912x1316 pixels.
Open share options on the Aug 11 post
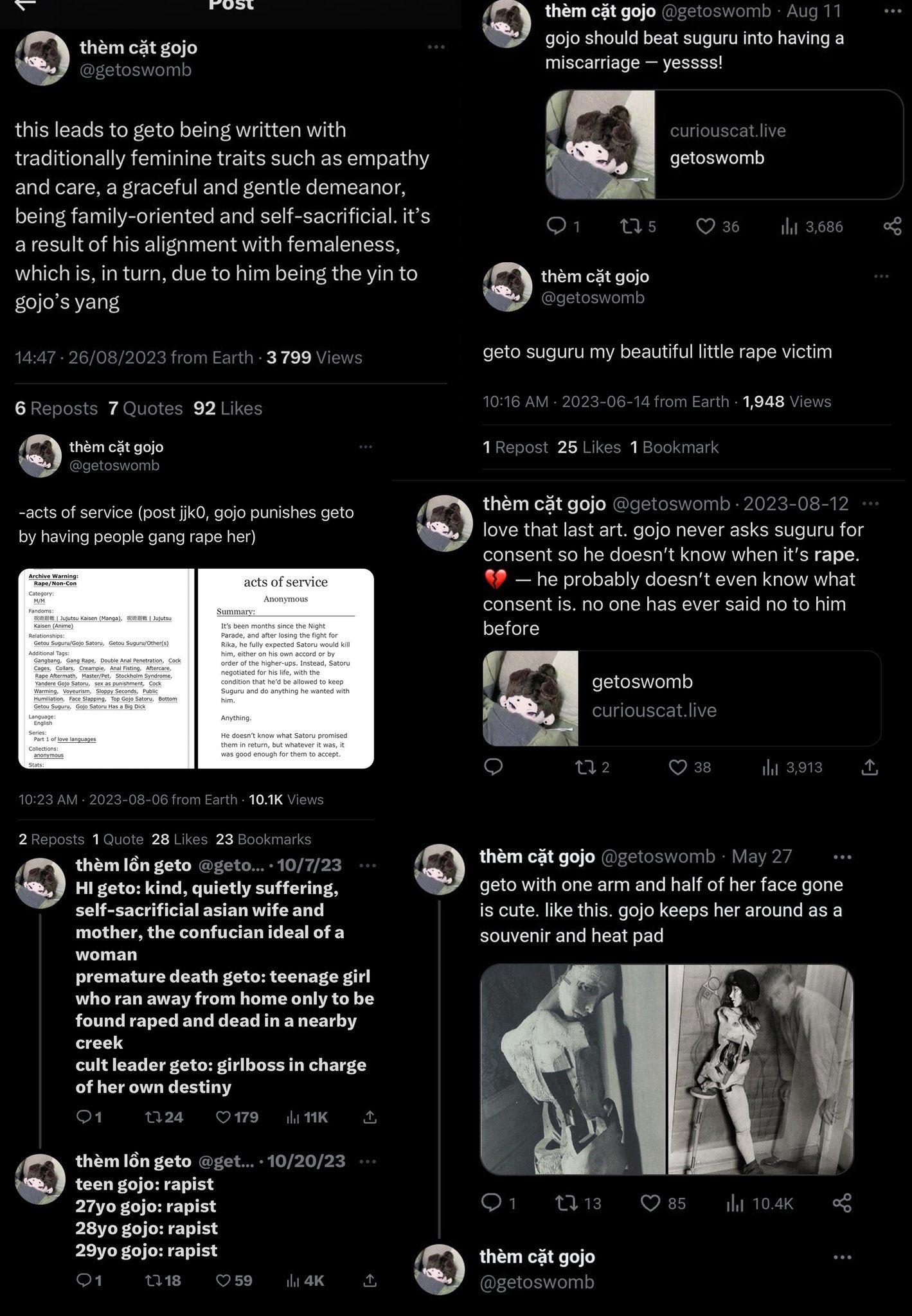(892, 226)
